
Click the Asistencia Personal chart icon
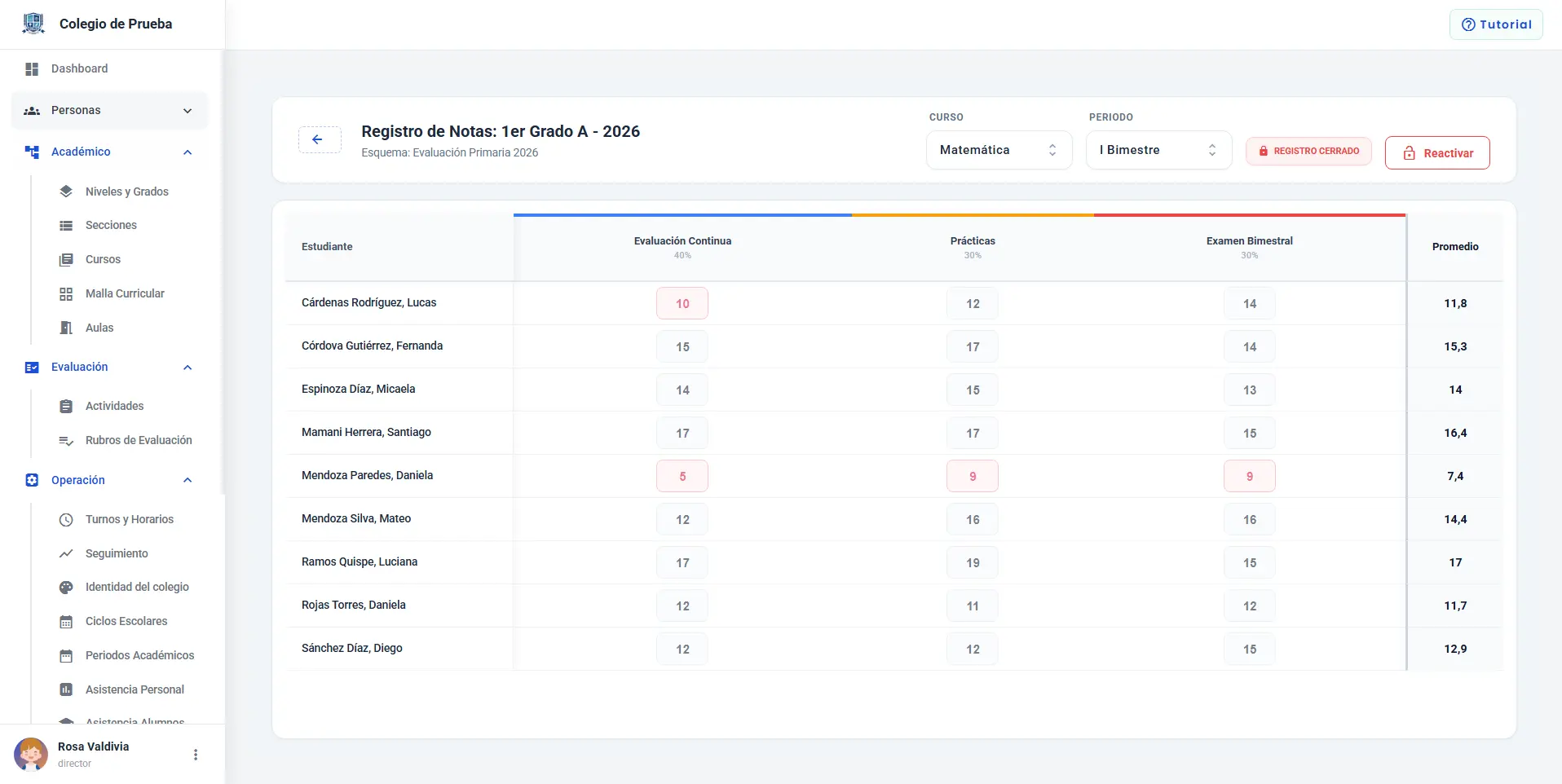click(66, 690)
